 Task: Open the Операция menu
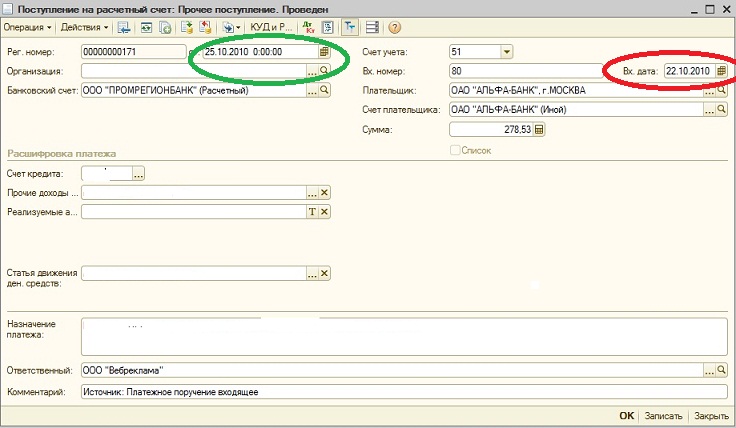(x=28, y=27)
